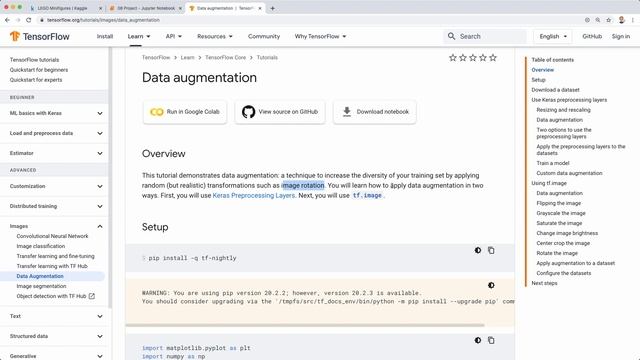640x360 pixels.
Task: Open the Resources dropdown
Action: [x=215, y=36]
